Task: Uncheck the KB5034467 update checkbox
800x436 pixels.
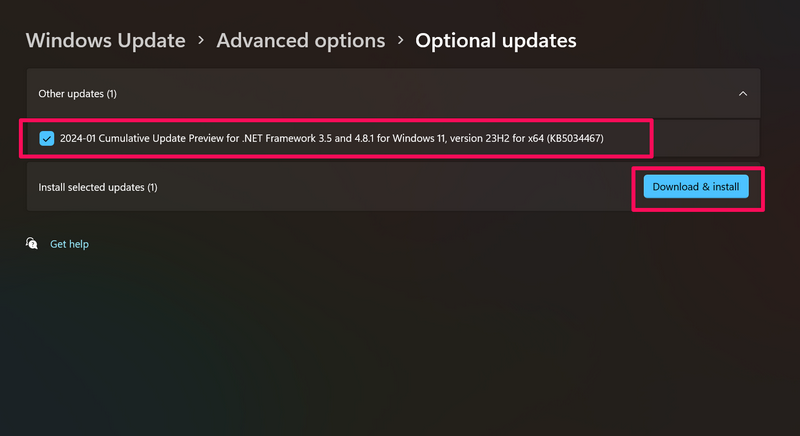Action: [47, 138]
